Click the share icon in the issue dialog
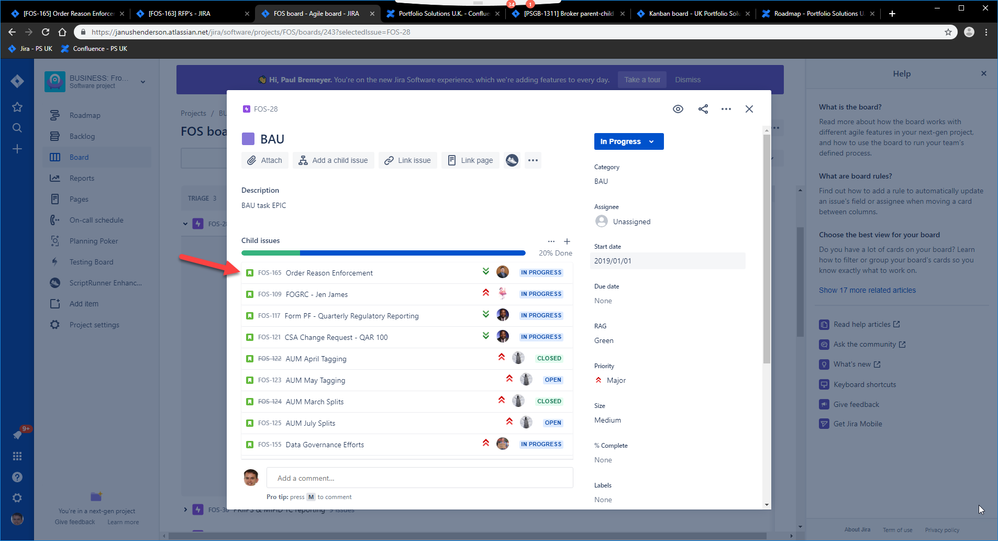This screenshot has height=541, width=998. click(x=703, y=109)
